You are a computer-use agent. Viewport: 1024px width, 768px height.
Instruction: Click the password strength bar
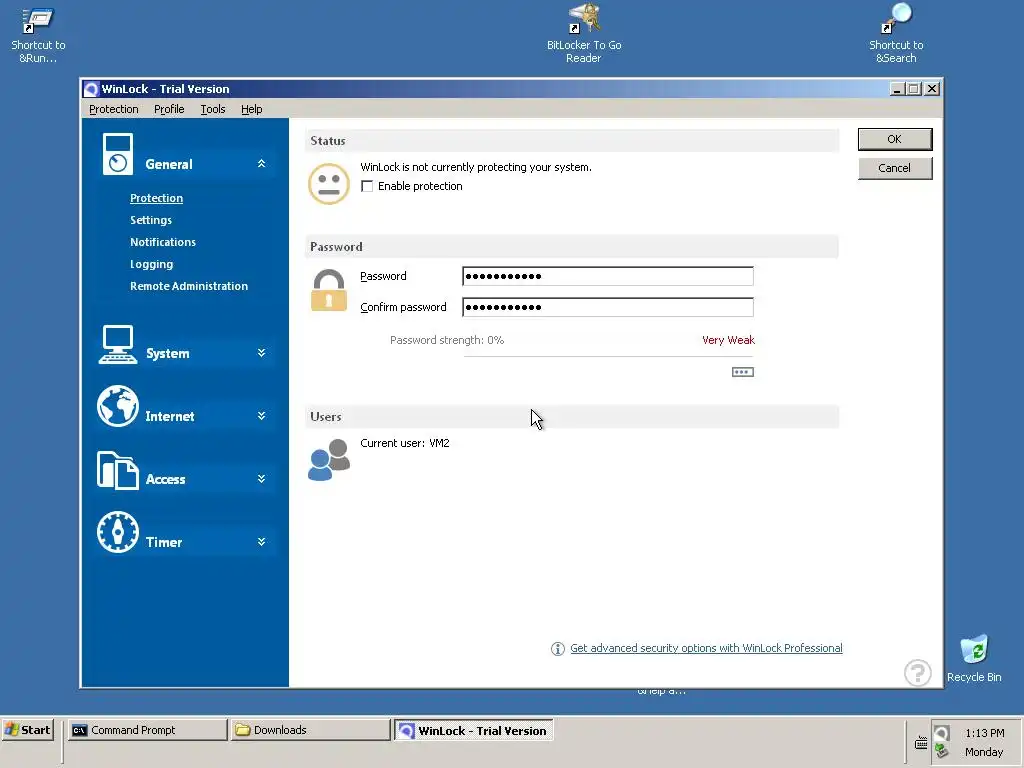coord(608,357)
